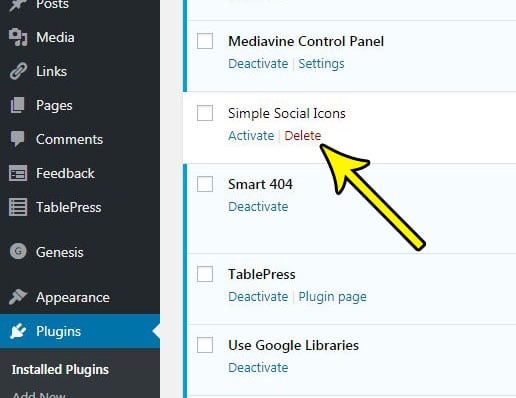The image size is (516, 398).
Task: Open the Media library icon
Action: pos(18,37)
